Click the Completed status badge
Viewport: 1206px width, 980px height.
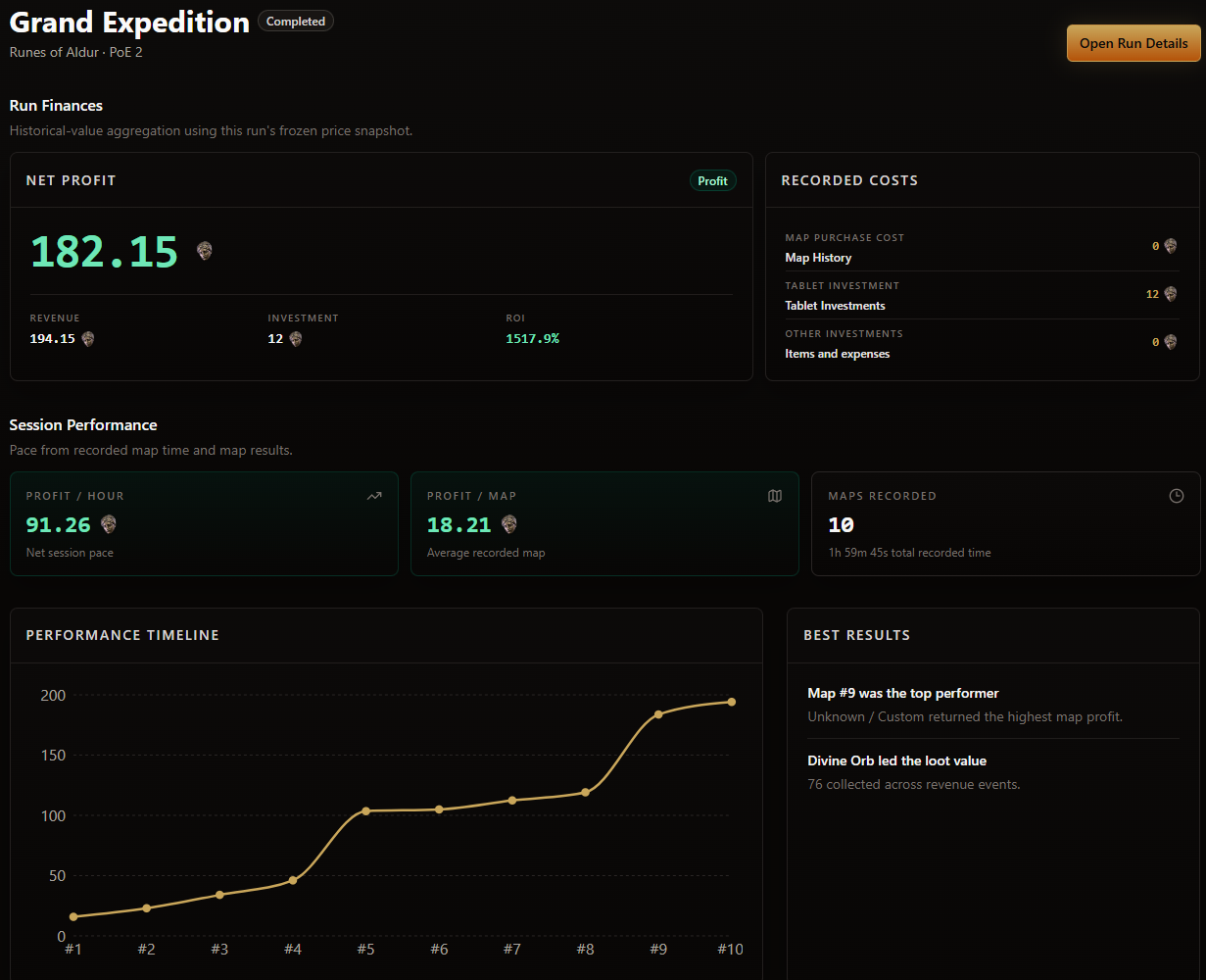coord(296,22)
